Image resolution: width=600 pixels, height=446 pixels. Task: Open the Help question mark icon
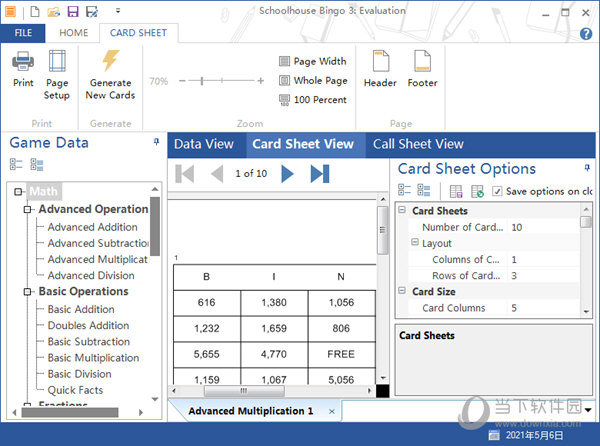[586, 34]
